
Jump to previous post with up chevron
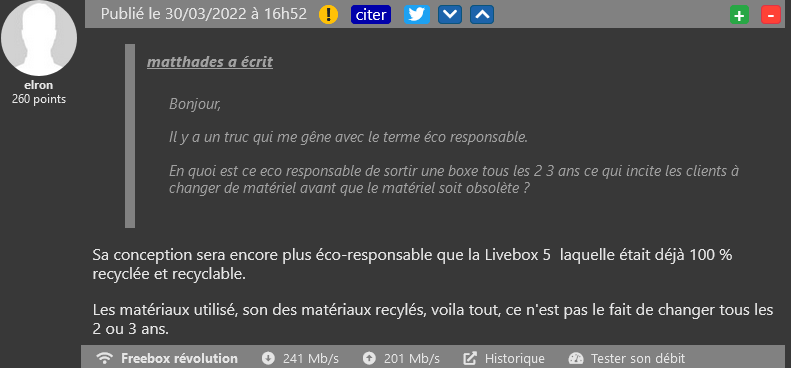click(482, 15)
